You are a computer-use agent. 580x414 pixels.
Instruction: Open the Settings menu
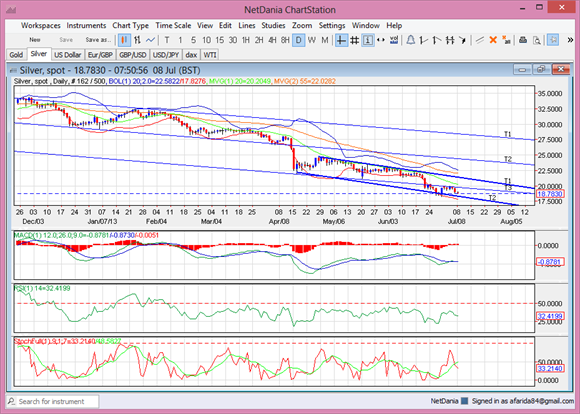coord(332,26)
